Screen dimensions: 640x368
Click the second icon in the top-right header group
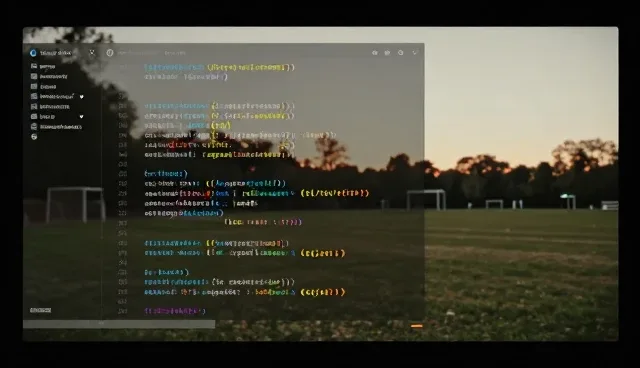pyautogui.click(x=387, y=53)
